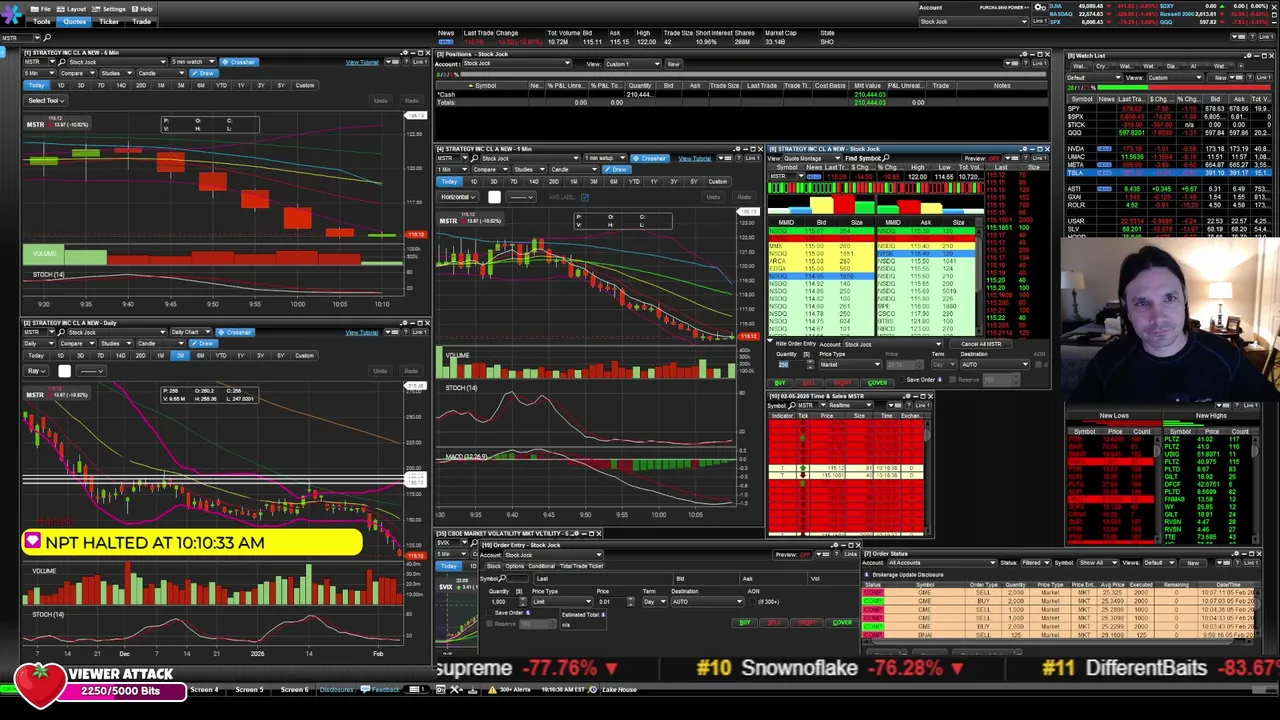This screenshot has width=1280, height=720.
Task: Expand Candle chart-type dropdown in 5 Min chart
Action: pyautogui.click(x=161, y=73)
